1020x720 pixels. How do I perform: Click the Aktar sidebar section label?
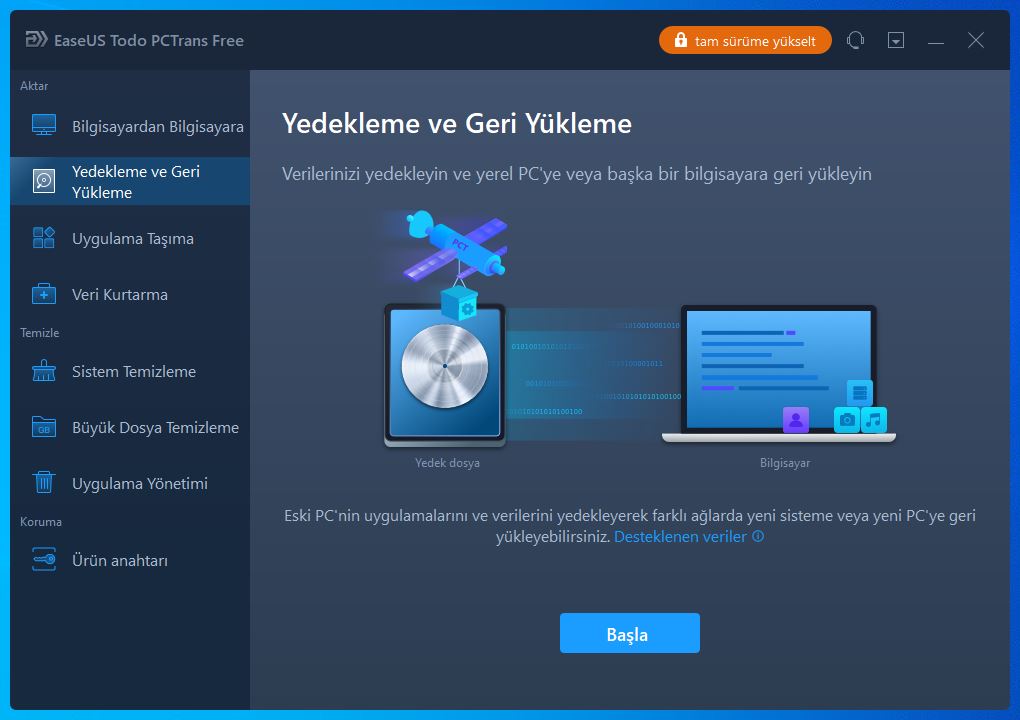[34, 86]
